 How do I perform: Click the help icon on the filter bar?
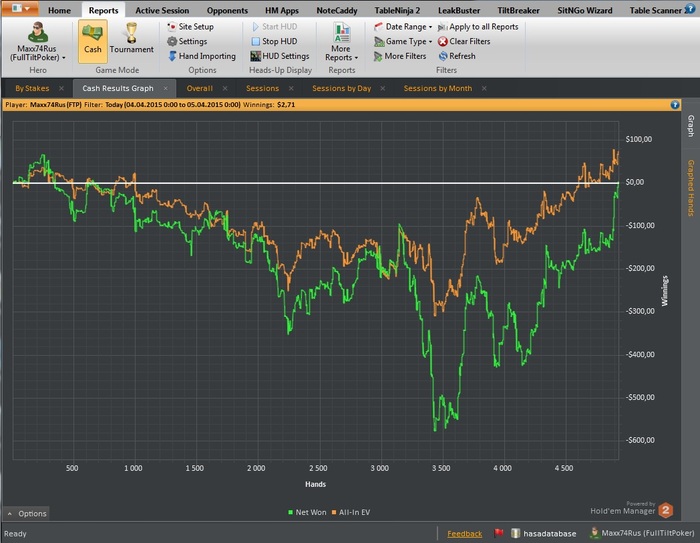(x=675, y=103)
